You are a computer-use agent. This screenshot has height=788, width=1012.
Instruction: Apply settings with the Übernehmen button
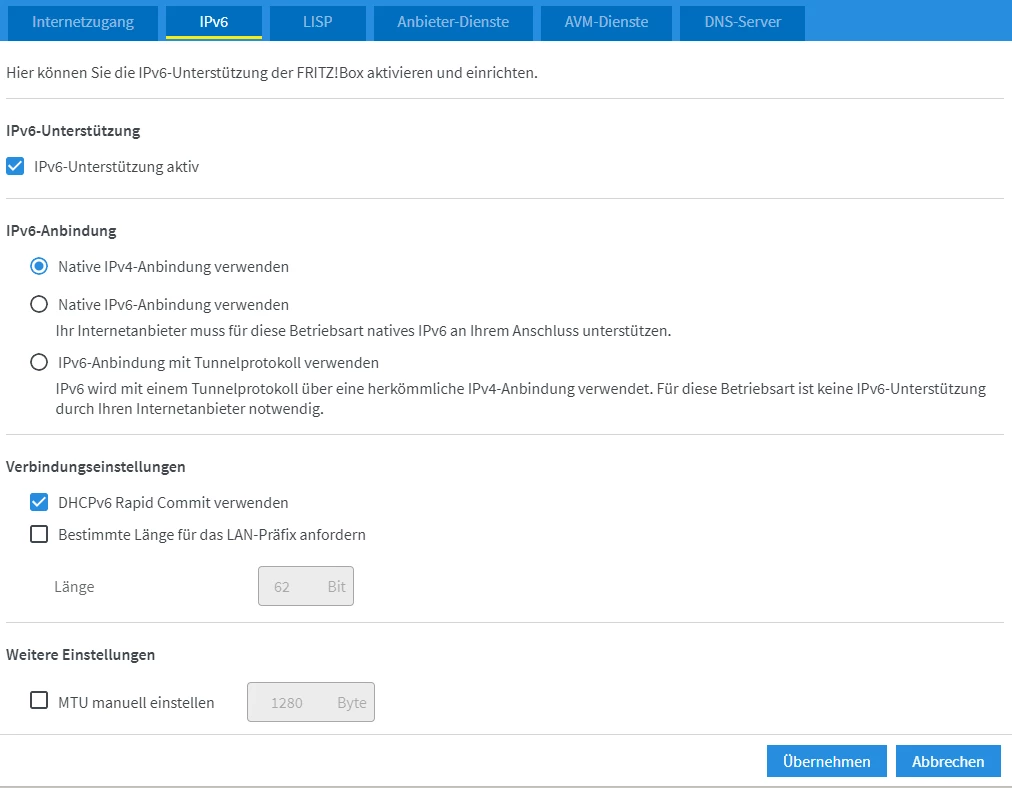click(x=826, y=762)
